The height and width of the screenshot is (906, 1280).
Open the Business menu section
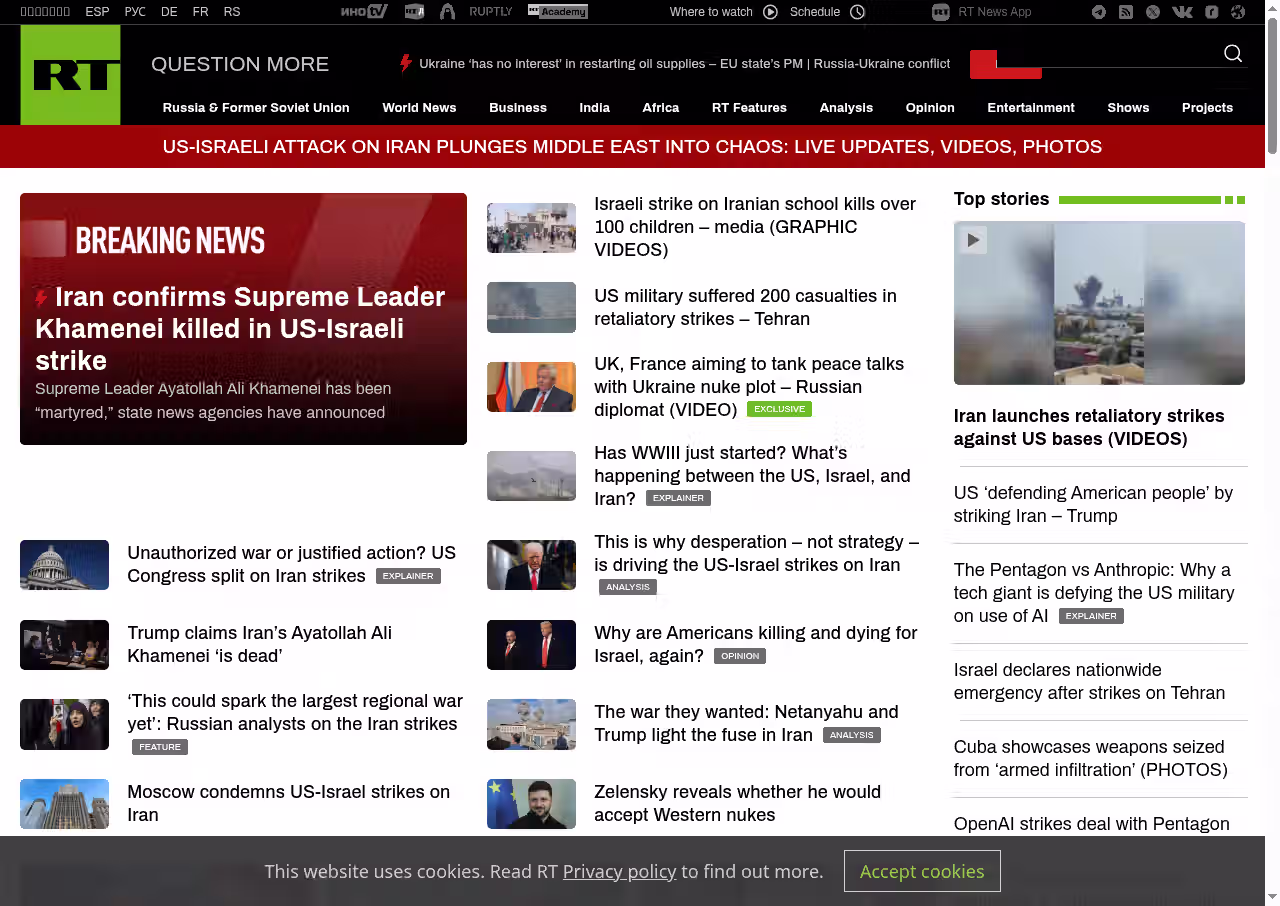pyautogui.click(x=517, y=108)
